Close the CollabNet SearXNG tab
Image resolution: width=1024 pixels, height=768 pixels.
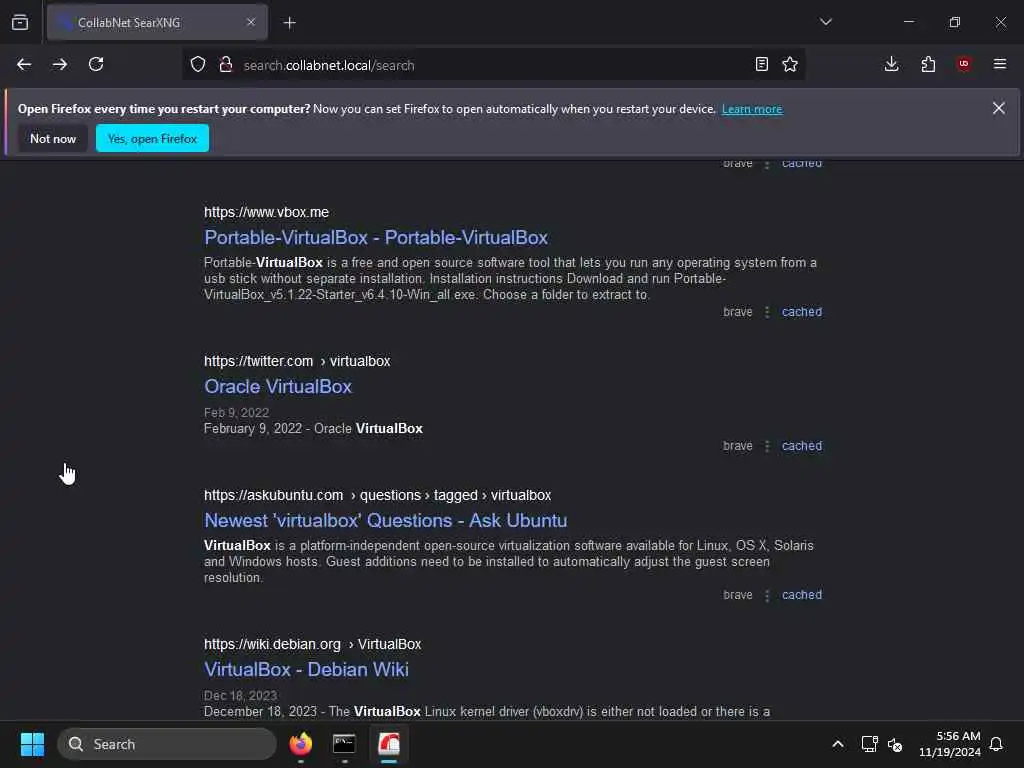pyautogui.click(x=251, y=22)
